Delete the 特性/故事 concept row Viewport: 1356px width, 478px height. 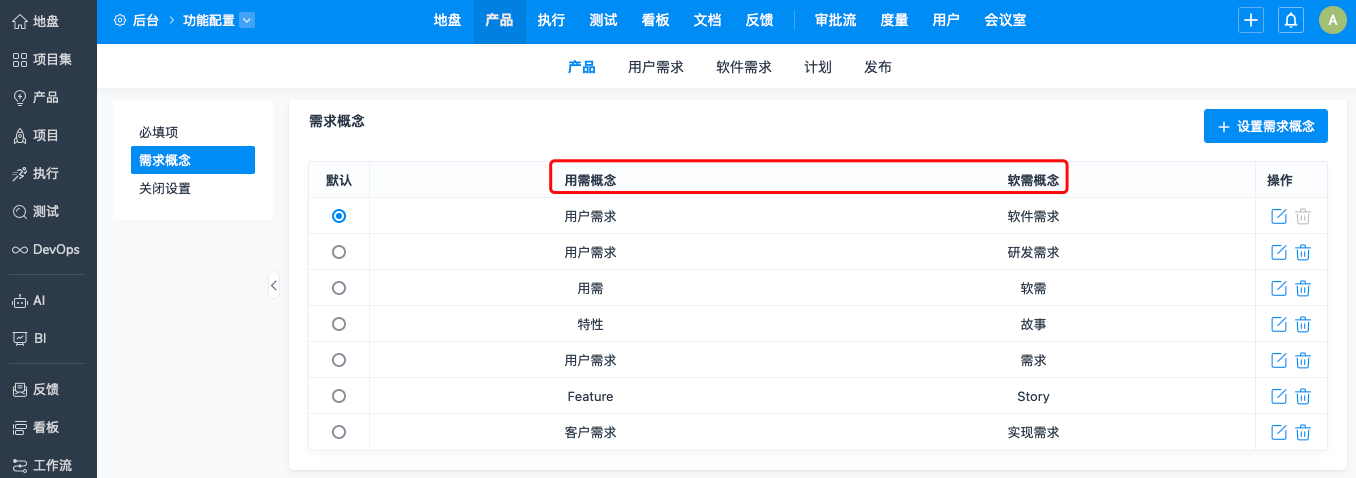point(1303,324)
